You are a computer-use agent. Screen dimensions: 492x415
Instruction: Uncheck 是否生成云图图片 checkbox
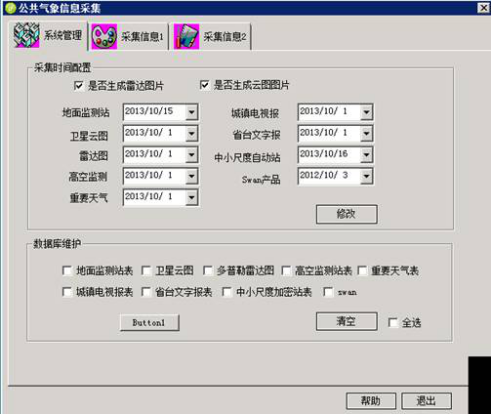[204, 85]
